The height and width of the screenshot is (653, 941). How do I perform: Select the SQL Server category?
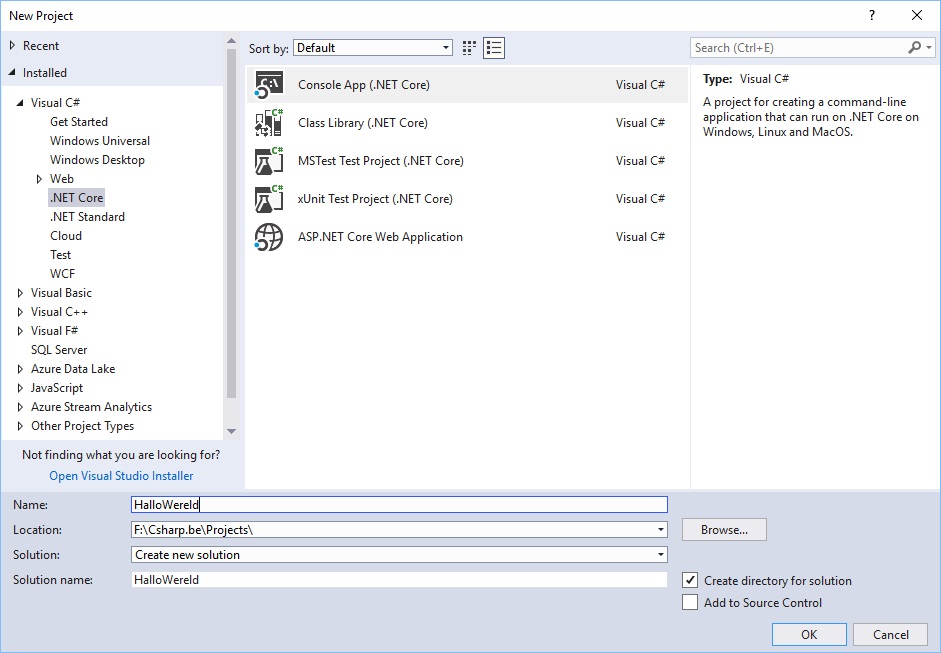(59, 350)
